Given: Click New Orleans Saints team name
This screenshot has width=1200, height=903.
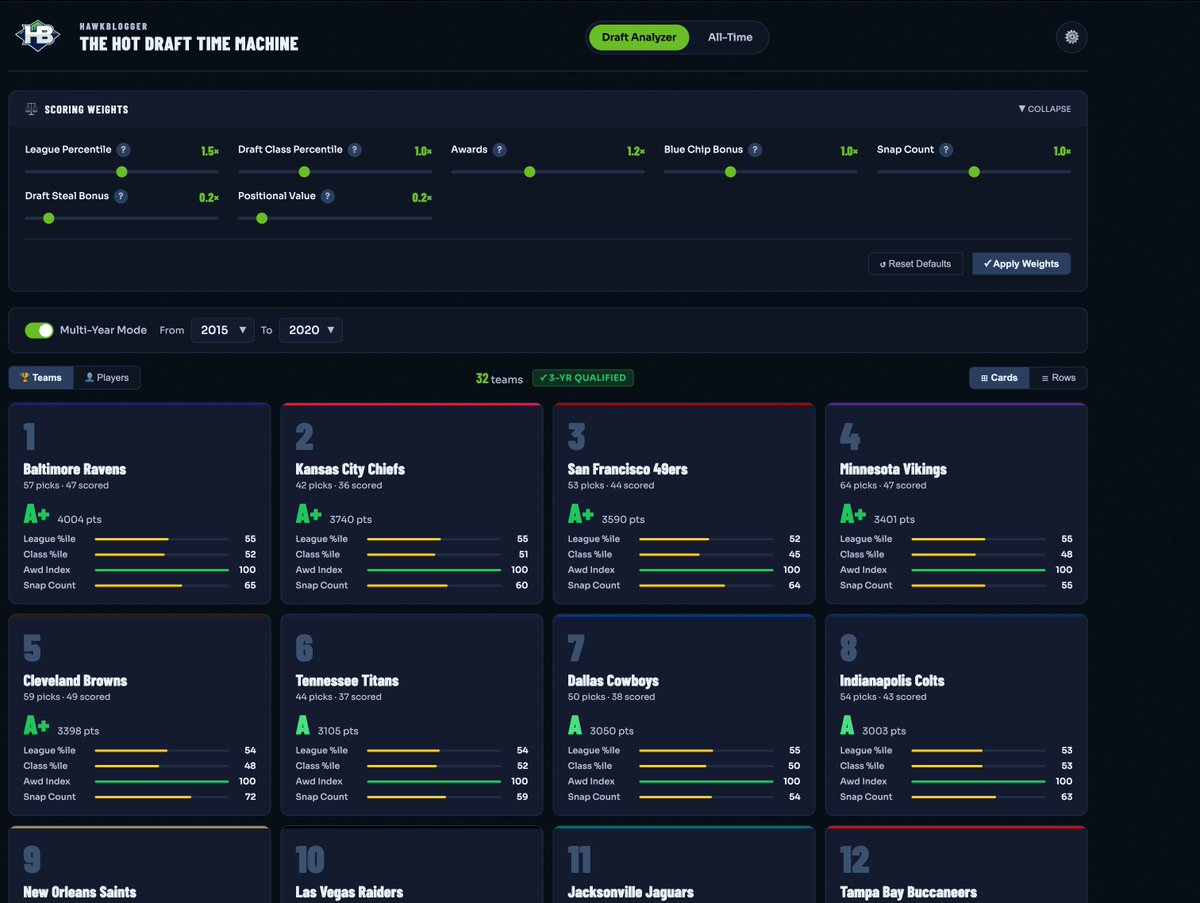Looking at the screenshot, I should coord(80,892).
